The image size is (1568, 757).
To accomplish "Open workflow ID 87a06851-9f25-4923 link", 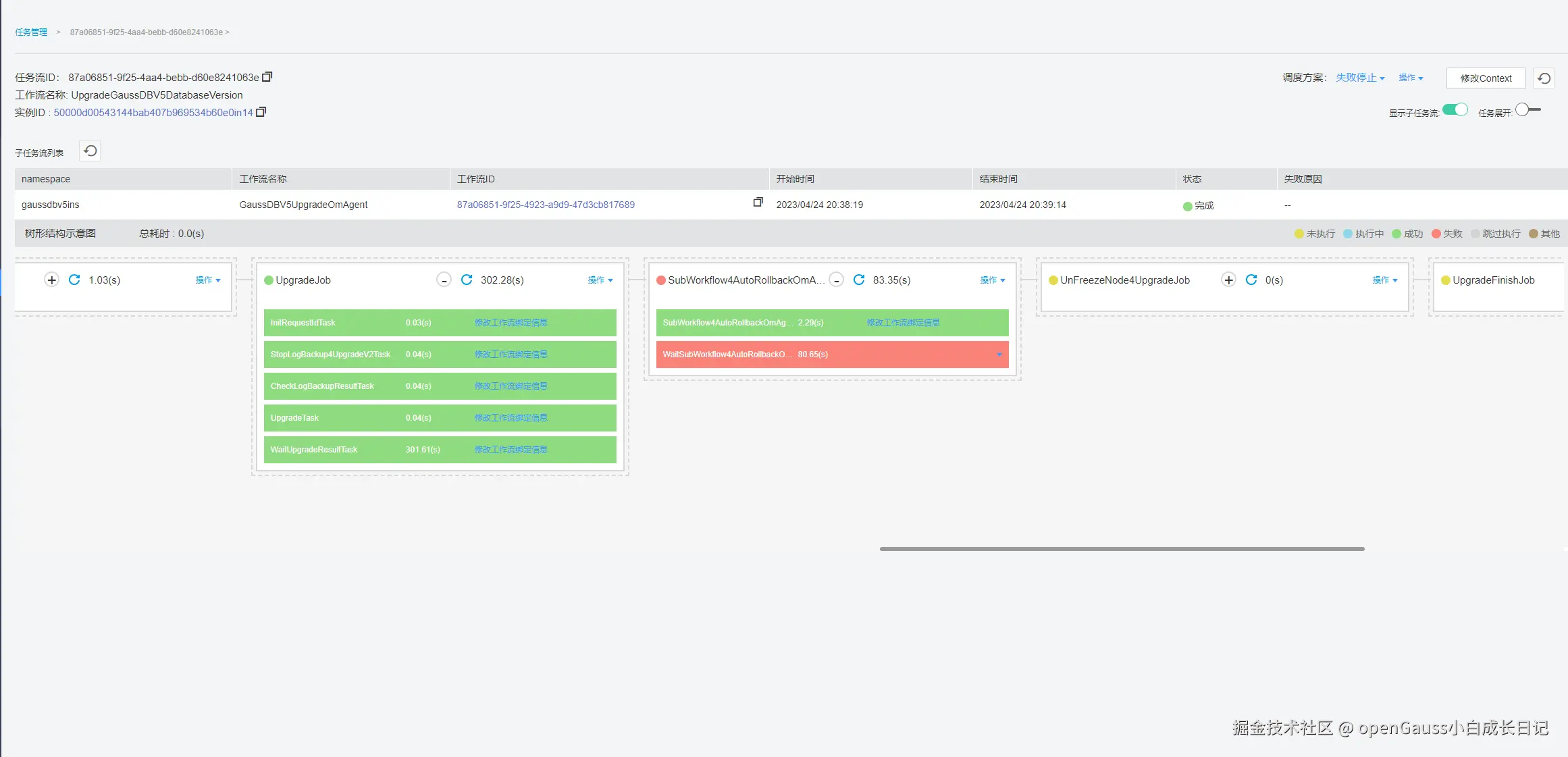I will (x=546, y=205).
